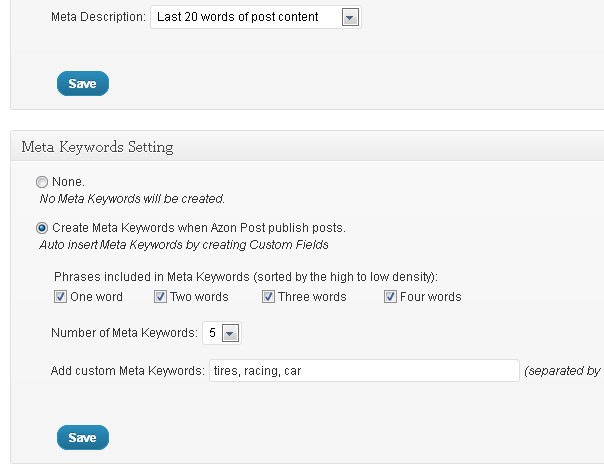This screenshot has width=604, height=476.
Task: Focus the custom Meta Keywords text field
Action: (x=364, y=370)
